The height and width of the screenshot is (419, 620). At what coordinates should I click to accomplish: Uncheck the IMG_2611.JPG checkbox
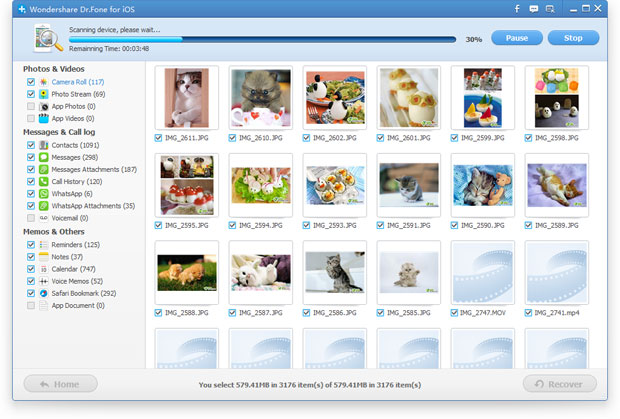158,138
